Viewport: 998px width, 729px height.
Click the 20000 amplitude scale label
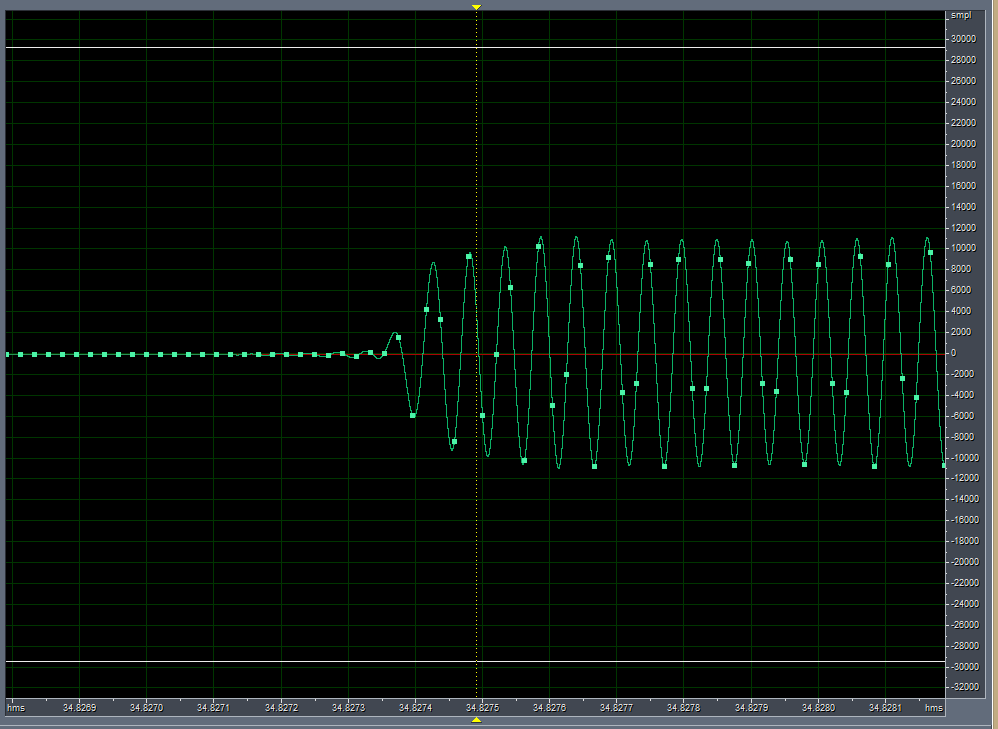click(x=963, y=144)
